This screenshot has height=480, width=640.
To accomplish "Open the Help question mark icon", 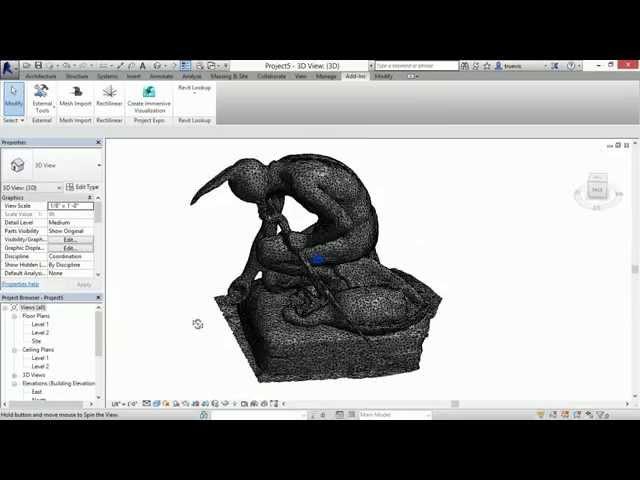I will tap(571, 66).
